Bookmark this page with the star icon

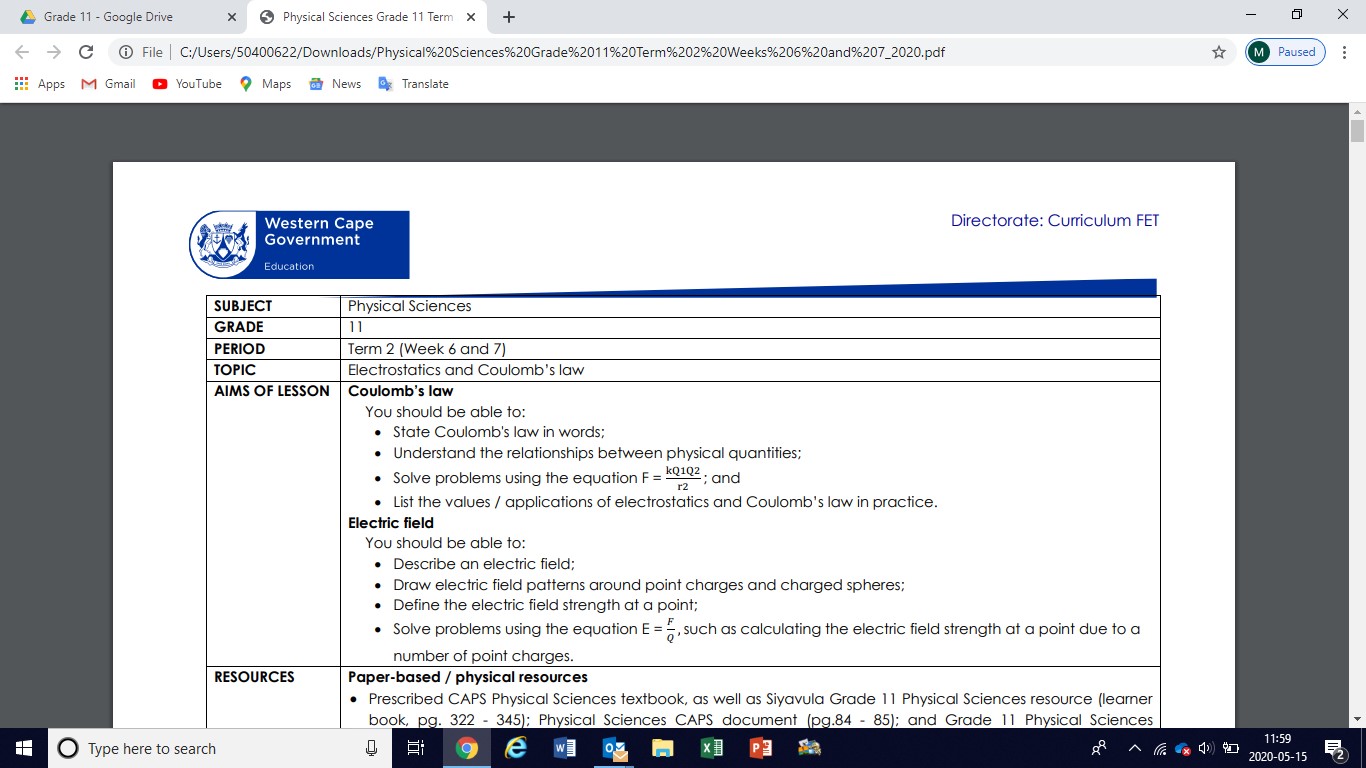pos(1218,52)
